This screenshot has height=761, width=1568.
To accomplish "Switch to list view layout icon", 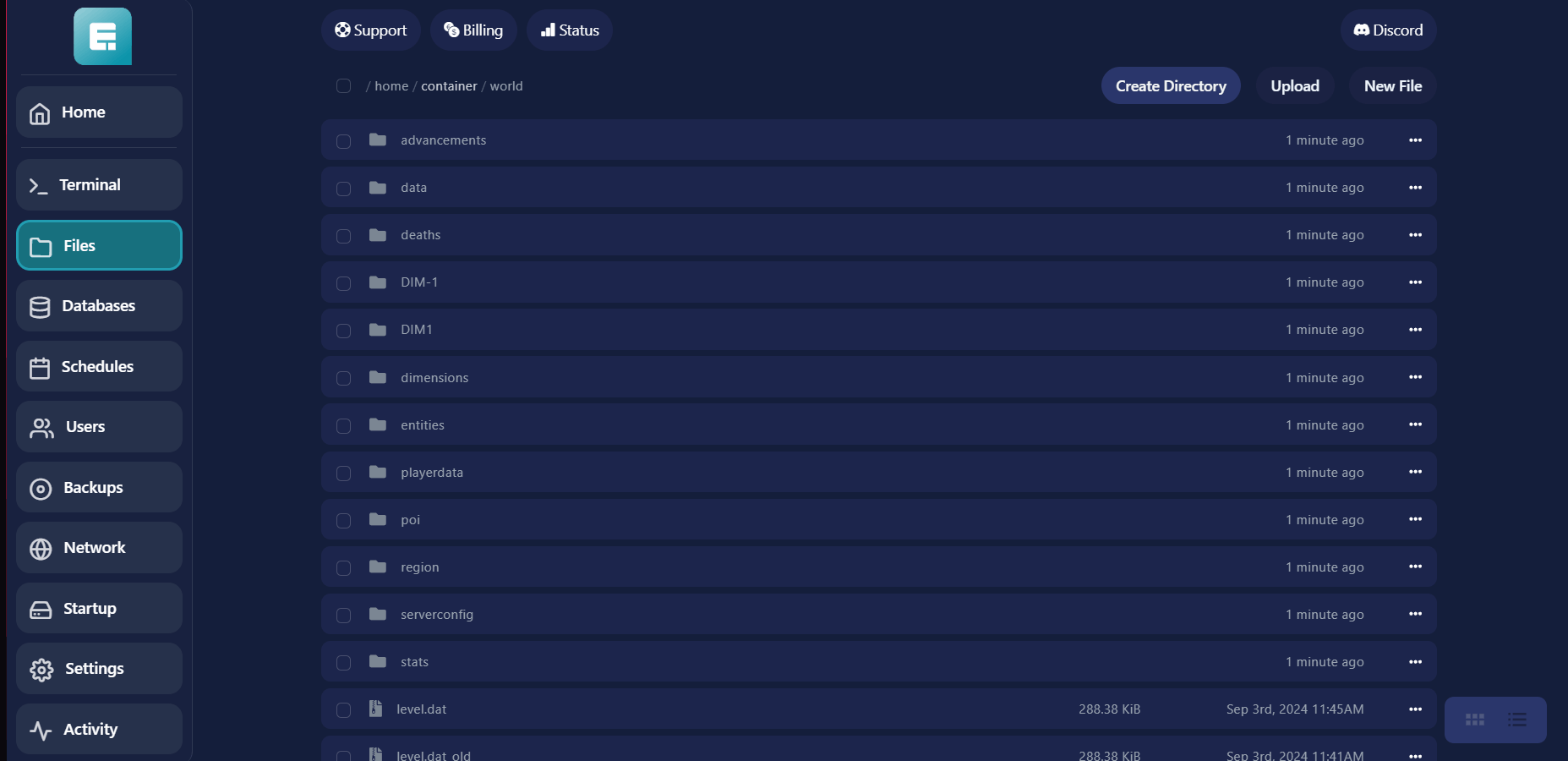I will [x=1517, y=720].
